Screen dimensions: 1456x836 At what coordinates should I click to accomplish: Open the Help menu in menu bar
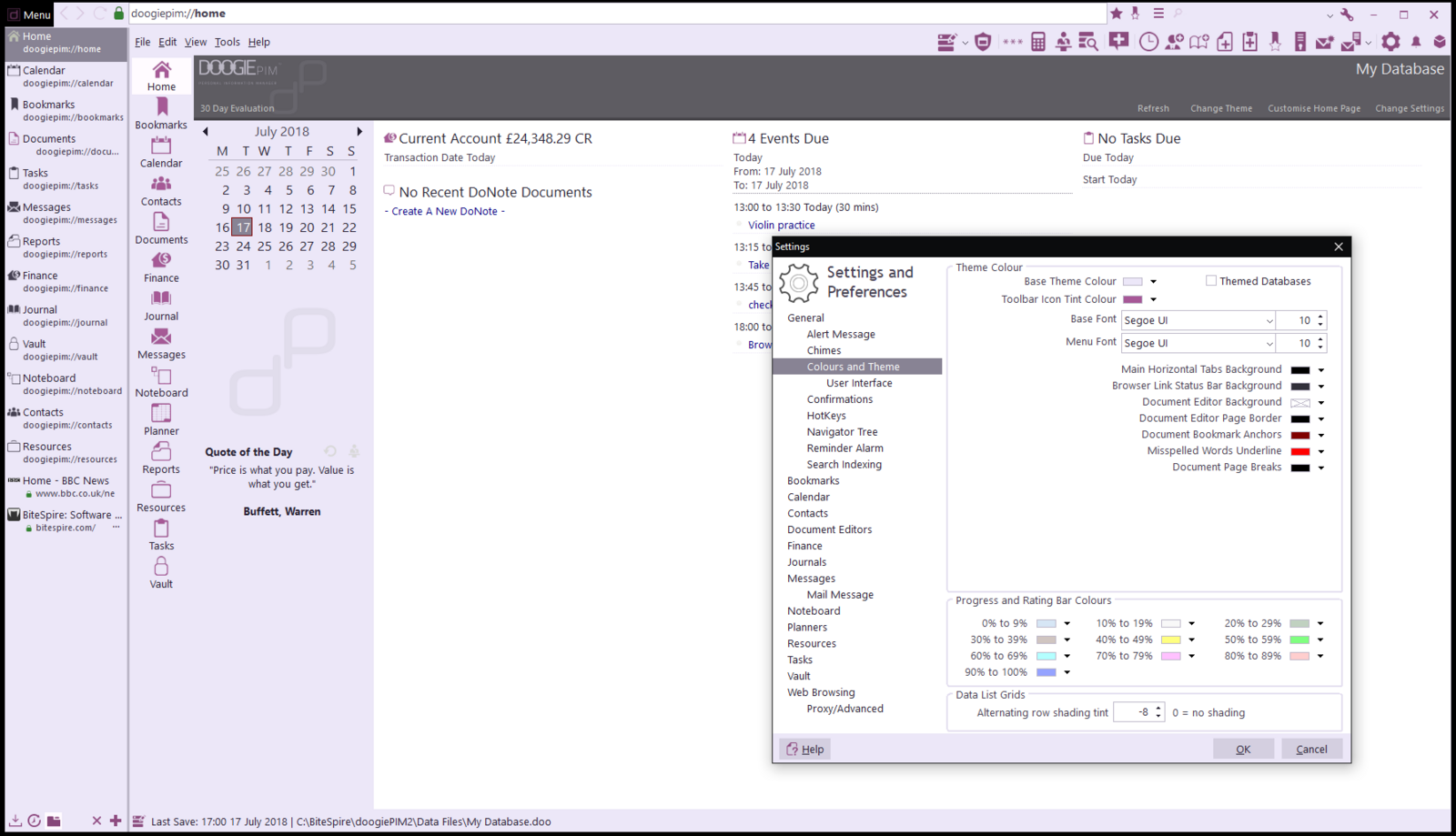pos(259,42)
